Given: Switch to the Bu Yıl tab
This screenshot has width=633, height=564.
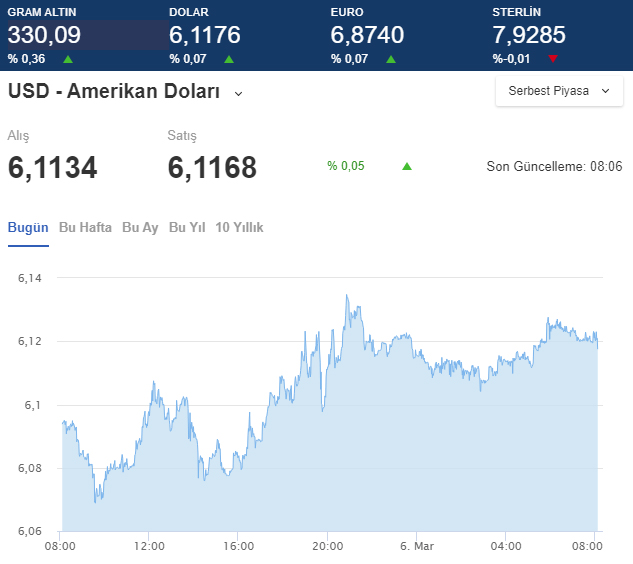Looking at the screenshot, I should tap(187, 227).
